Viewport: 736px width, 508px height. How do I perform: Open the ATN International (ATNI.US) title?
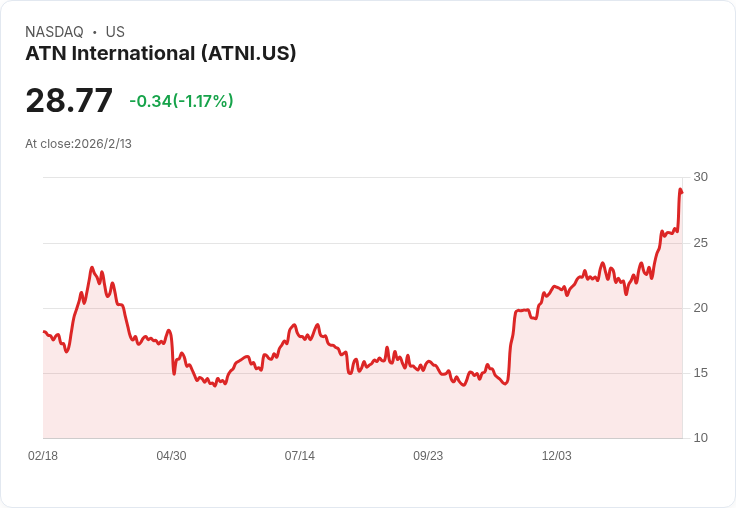pyautogui.click(x=161, y=54)
